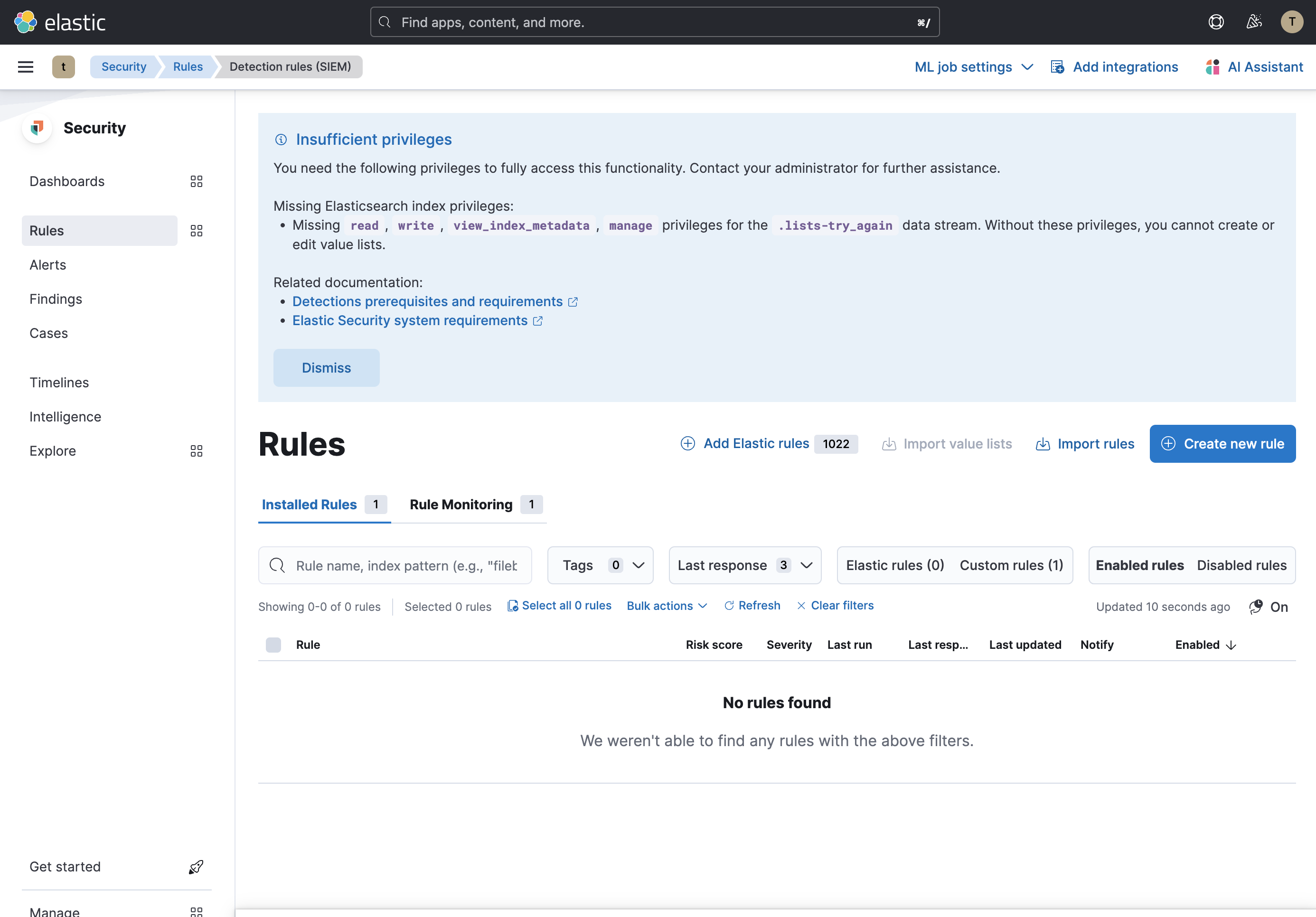Focus the global search field
Screen dimensions: 1316x917
tap(655, 22)
